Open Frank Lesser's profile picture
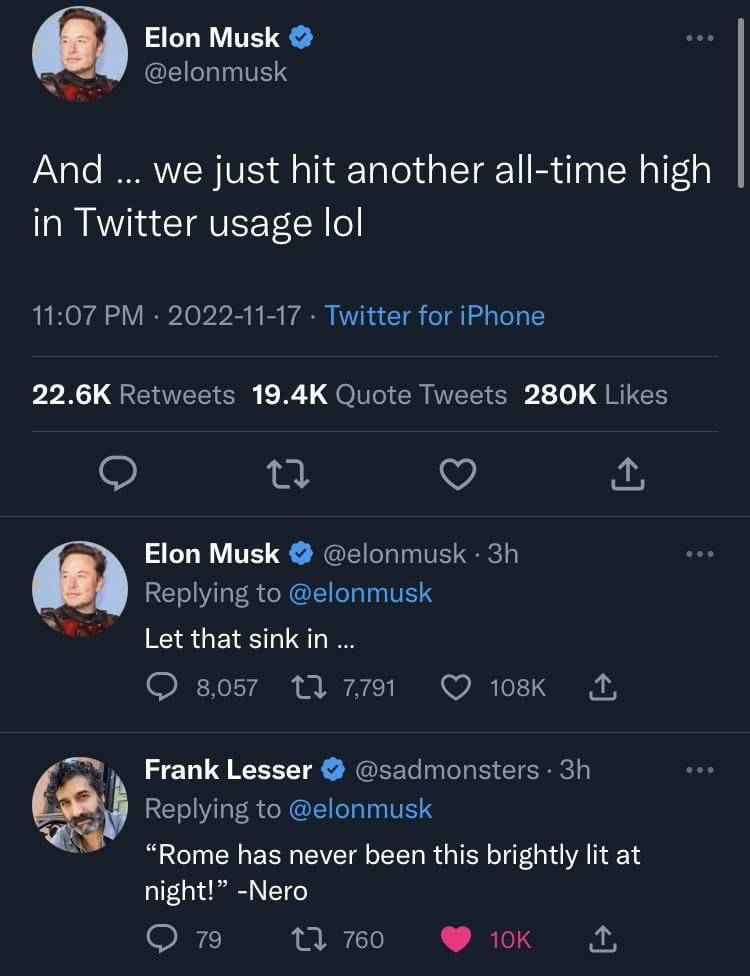 click(80, 804)
